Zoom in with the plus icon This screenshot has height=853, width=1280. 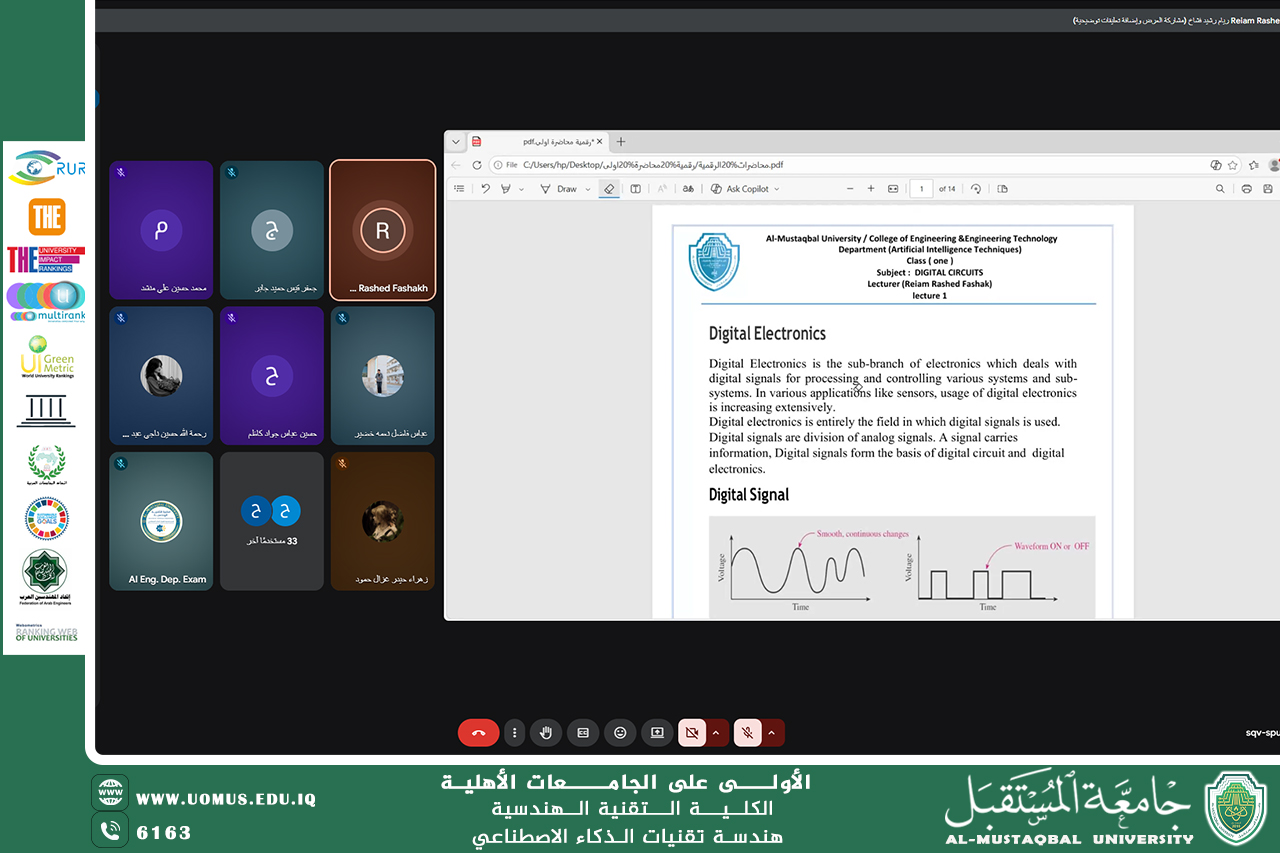tap(871, 188)
